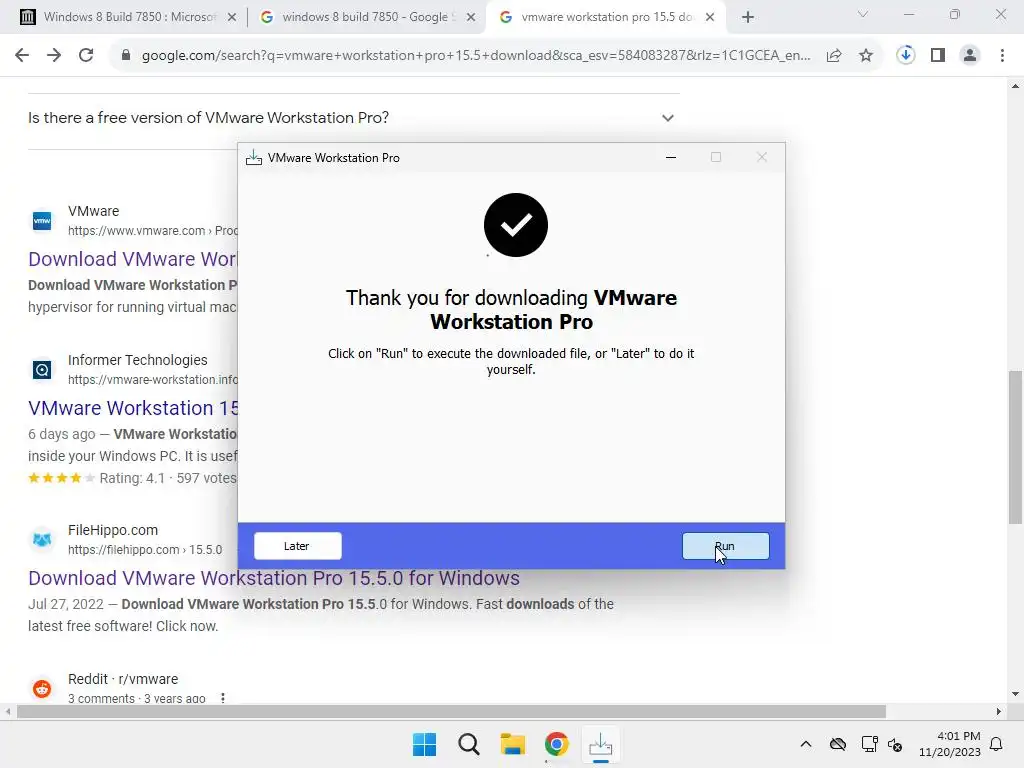Open the notification bell icon

pos(997,744)
